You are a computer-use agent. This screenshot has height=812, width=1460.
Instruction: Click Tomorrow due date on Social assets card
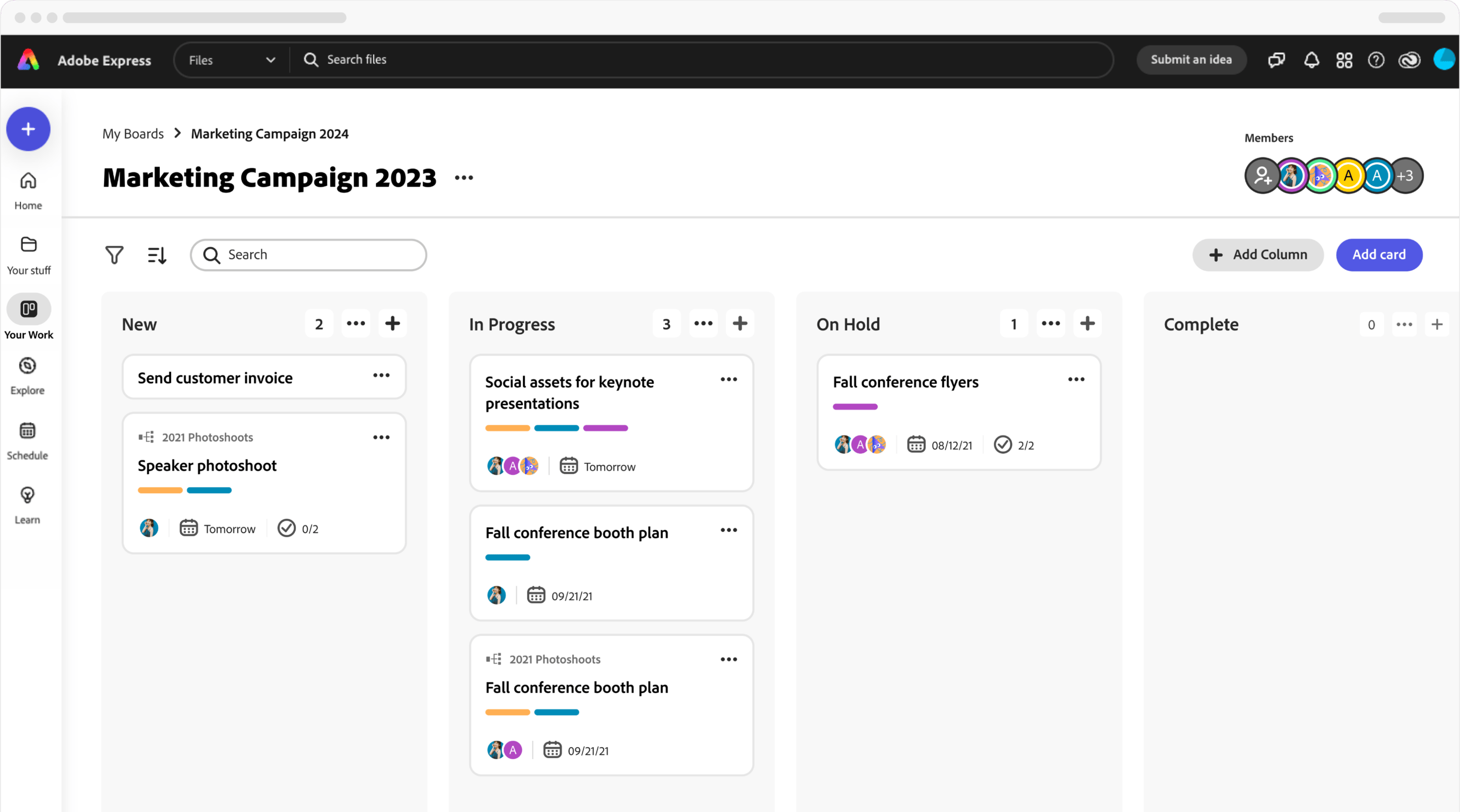598,467
